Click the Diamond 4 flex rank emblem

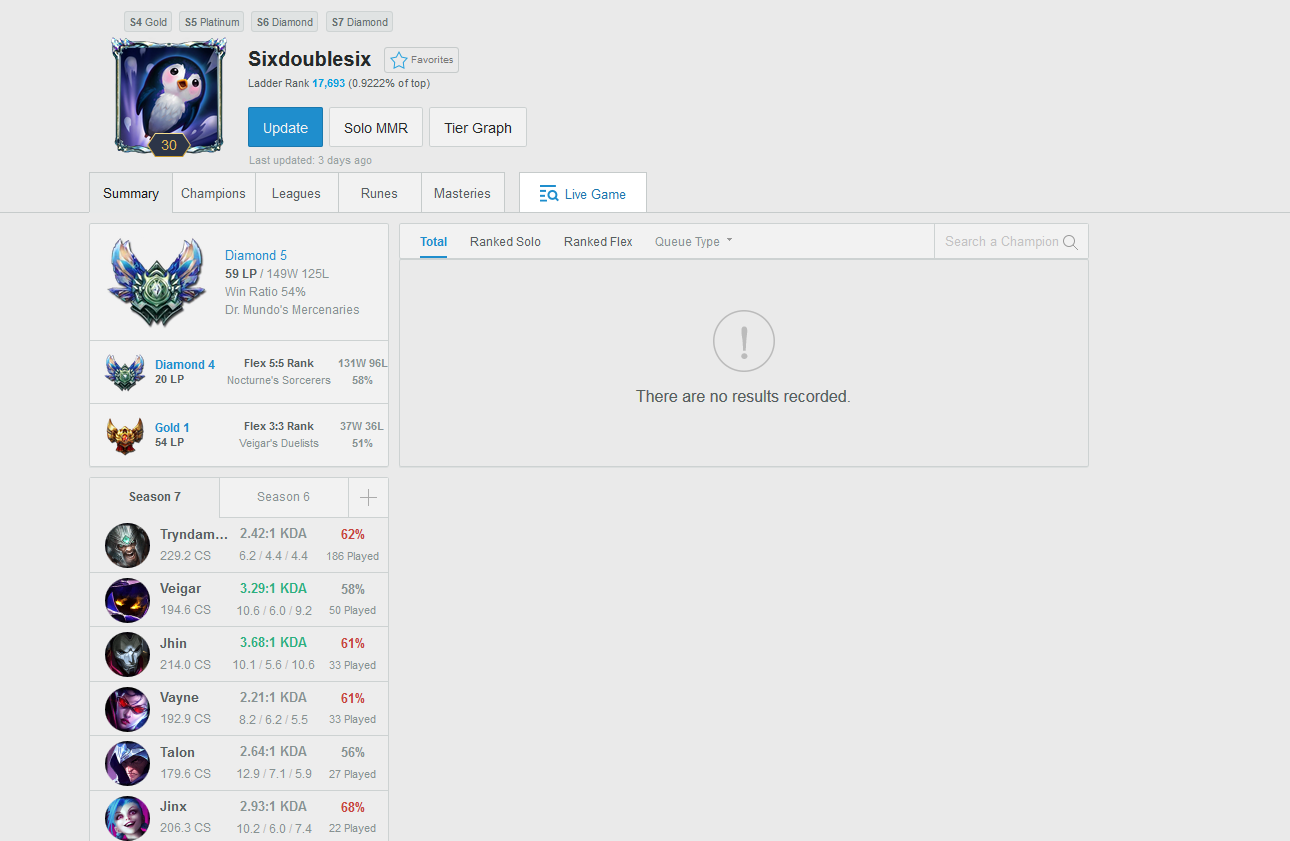point(125,373)
